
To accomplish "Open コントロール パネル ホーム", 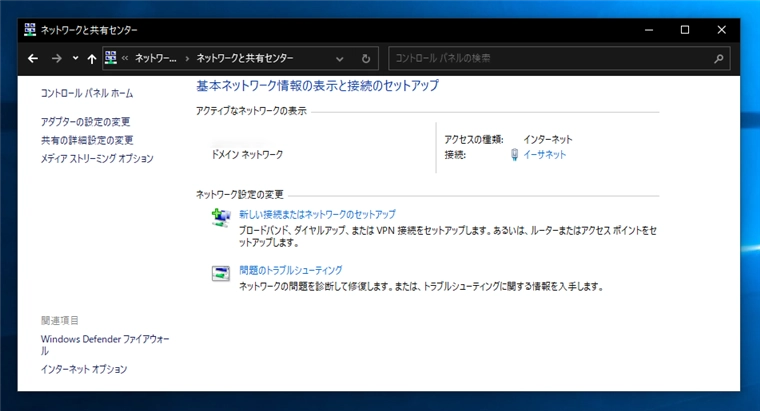I will coord(87,93).
